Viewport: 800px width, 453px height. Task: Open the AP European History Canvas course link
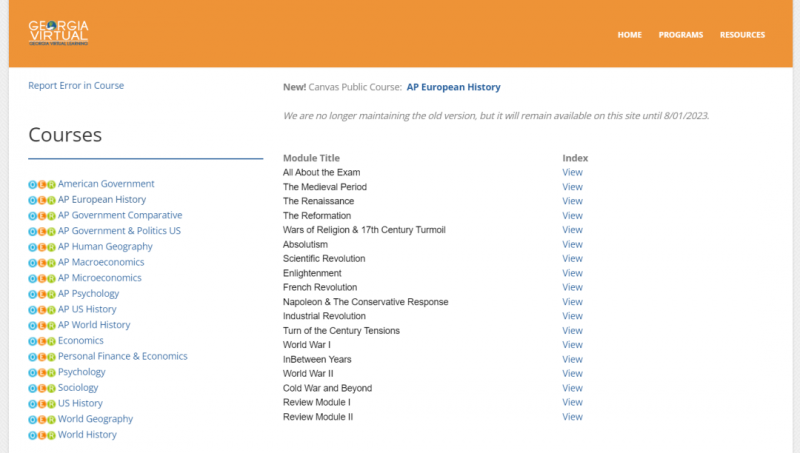(454, 87)
